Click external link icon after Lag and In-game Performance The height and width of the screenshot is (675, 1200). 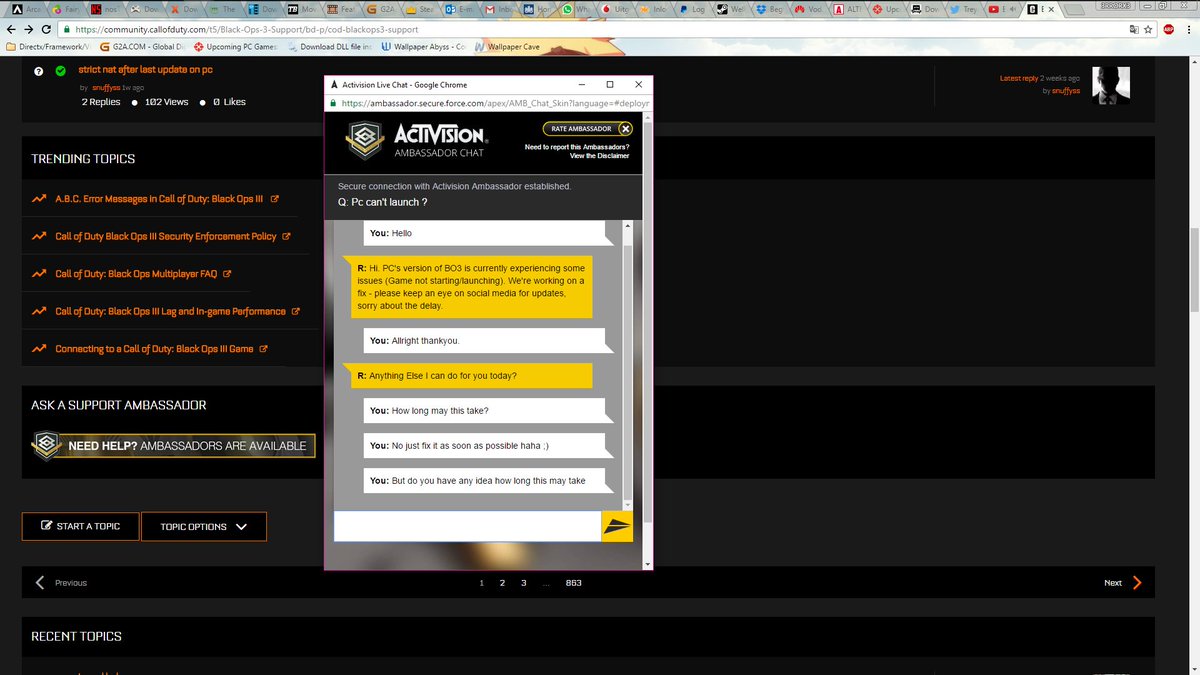(295, 312)
